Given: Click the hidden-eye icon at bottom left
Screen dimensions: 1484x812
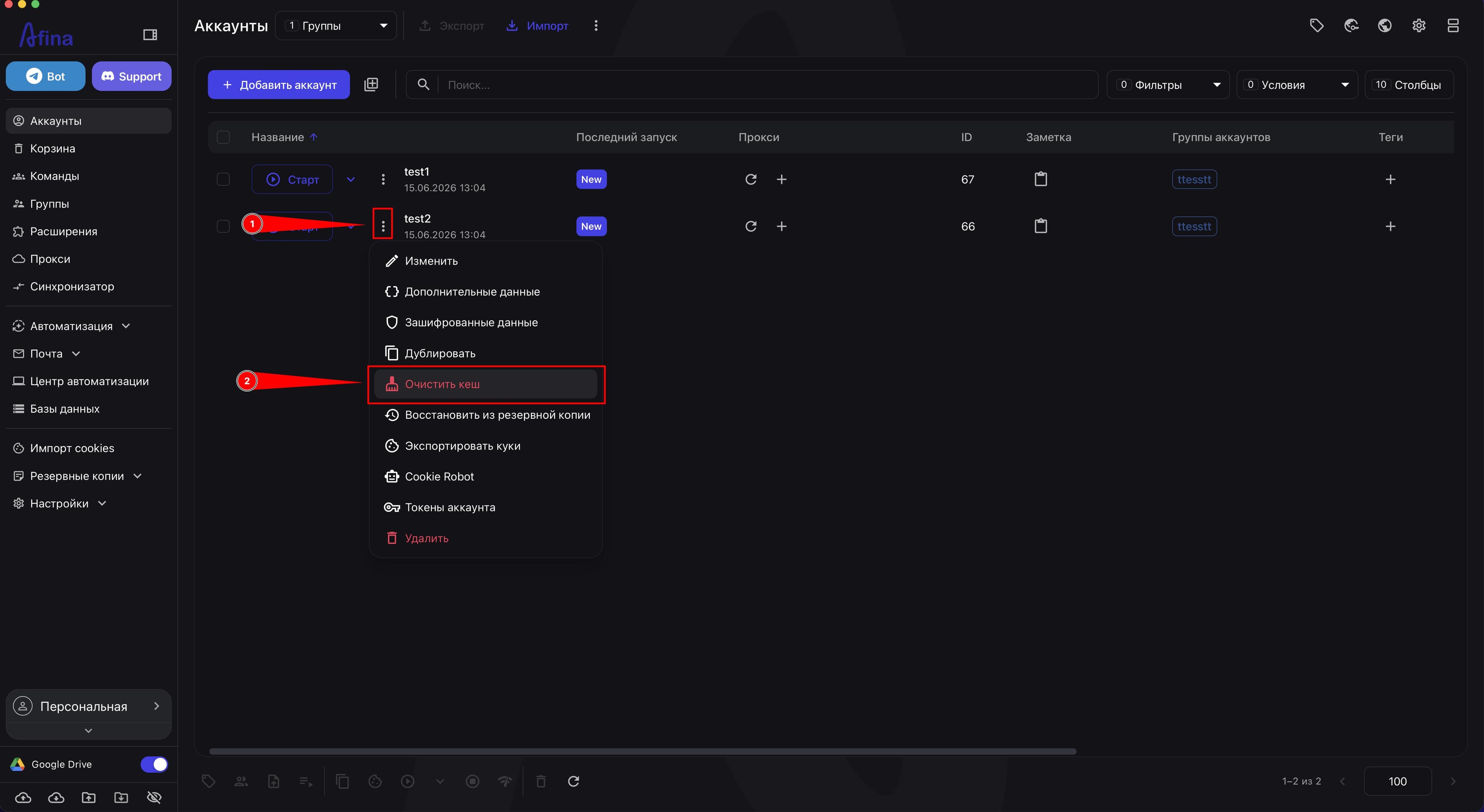Looking at the screenshot, I should (154, 797).
